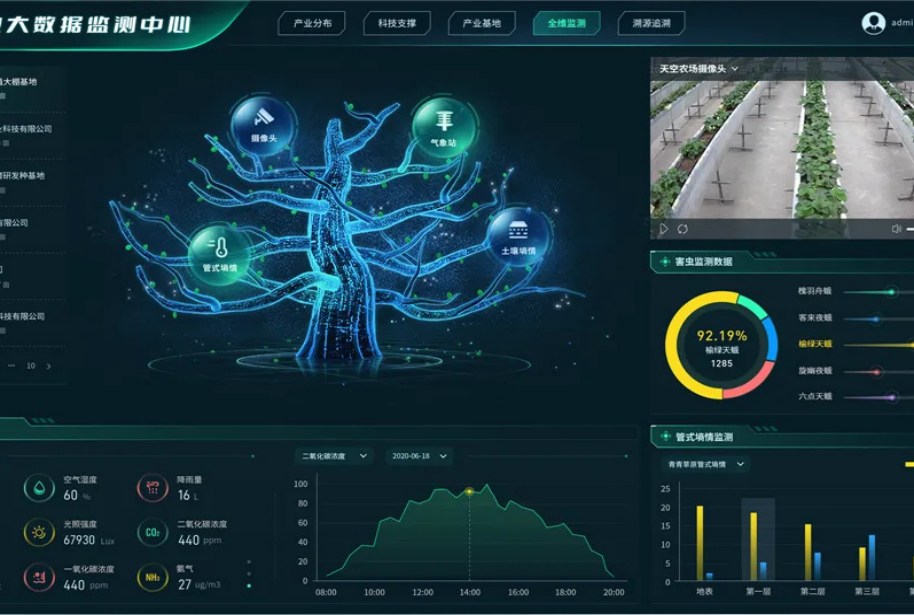Image resolution: width=914 pixels, height=615 pixels.
Task: Select the soil moisture (土壤墒情) bubble
Action: [517, 234]
